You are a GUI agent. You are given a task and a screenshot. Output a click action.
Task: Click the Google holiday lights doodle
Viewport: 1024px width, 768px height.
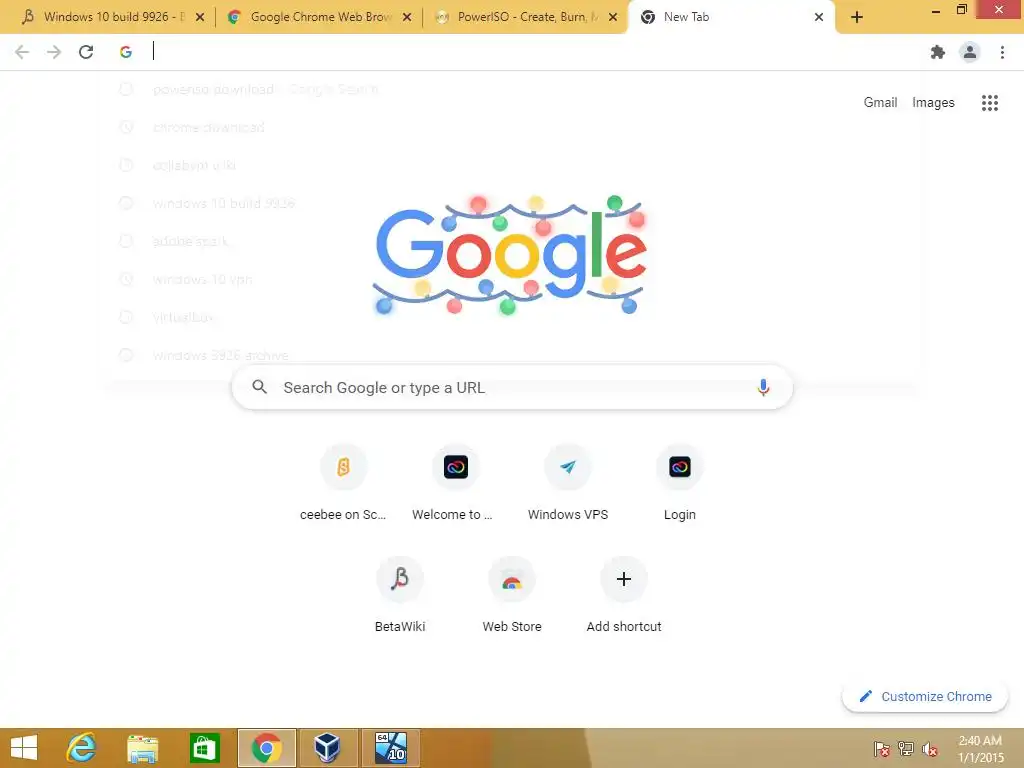(x=511, y=255)
